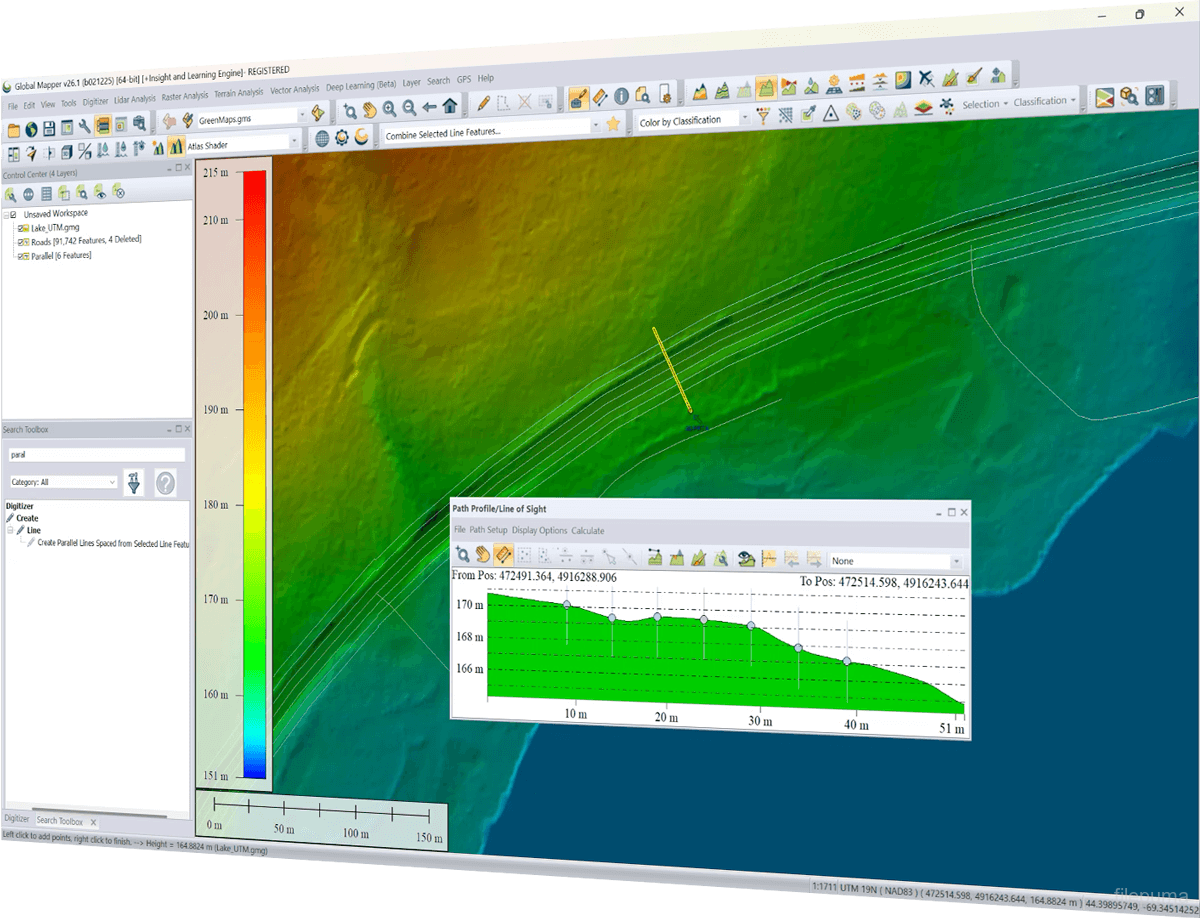Uncheck the Roads layer checkbox
1200x918 pixels.
22,242
